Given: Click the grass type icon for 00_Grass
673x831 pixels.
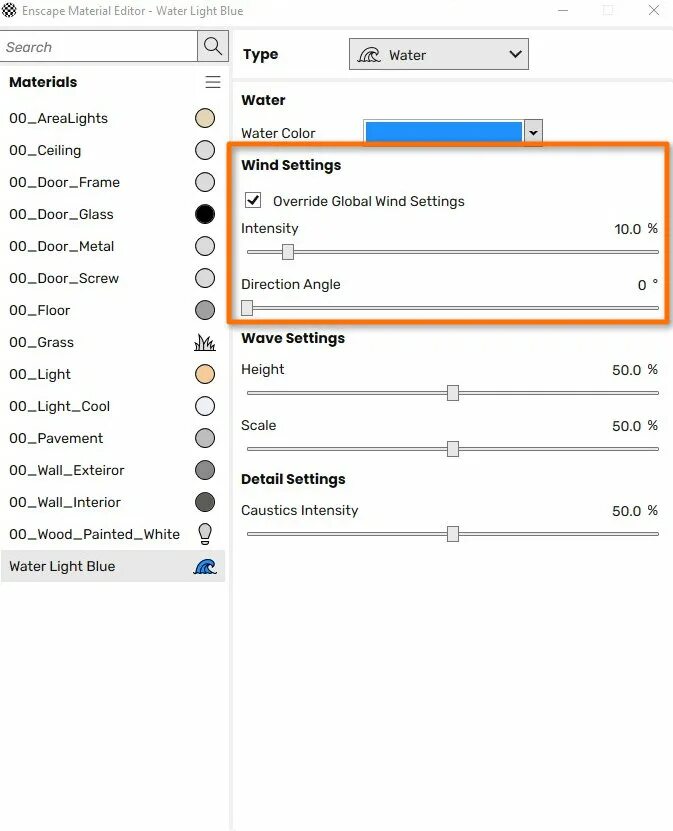Looking at the screenshot, I should tap(205, 342).
